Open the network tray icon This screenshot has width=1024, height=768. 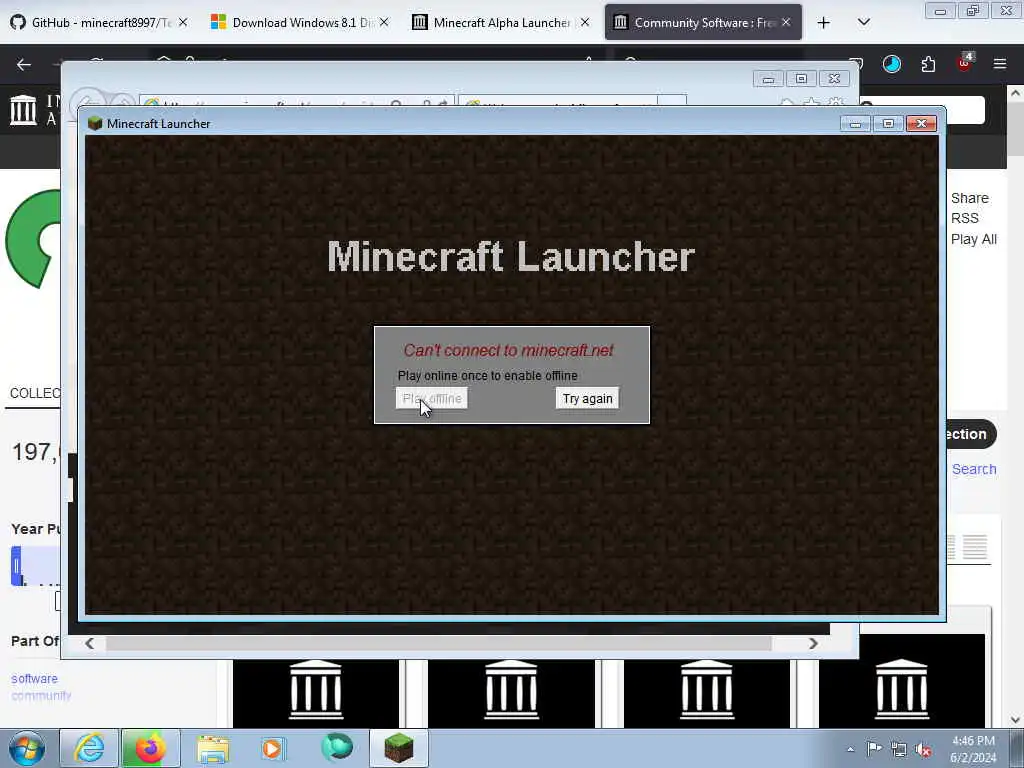899,750
